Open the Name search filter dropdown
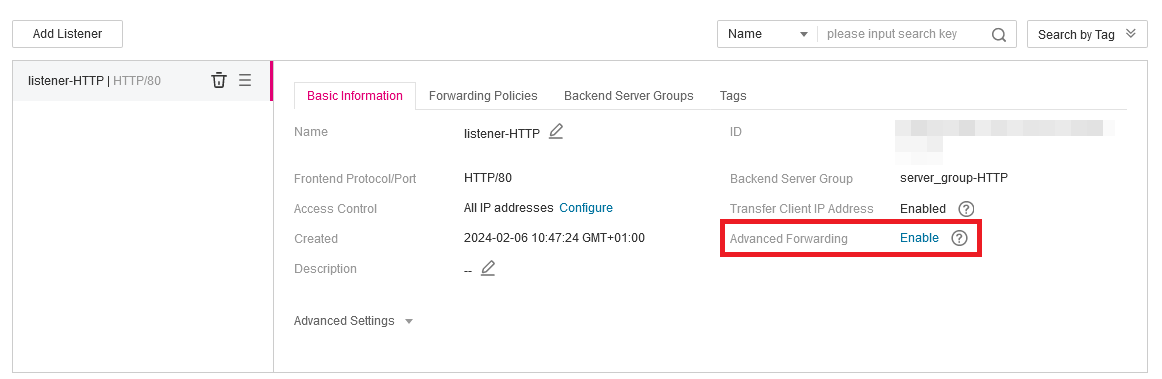Viewport: 1162px width, 379px height. coord(767,34)
